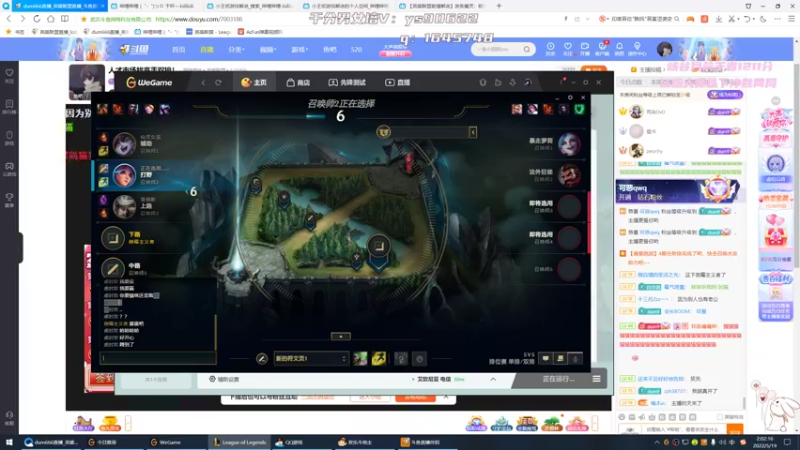Edit the rune page pencil icon
Viewport: 800px width, 450px height.
coord(262,359)
